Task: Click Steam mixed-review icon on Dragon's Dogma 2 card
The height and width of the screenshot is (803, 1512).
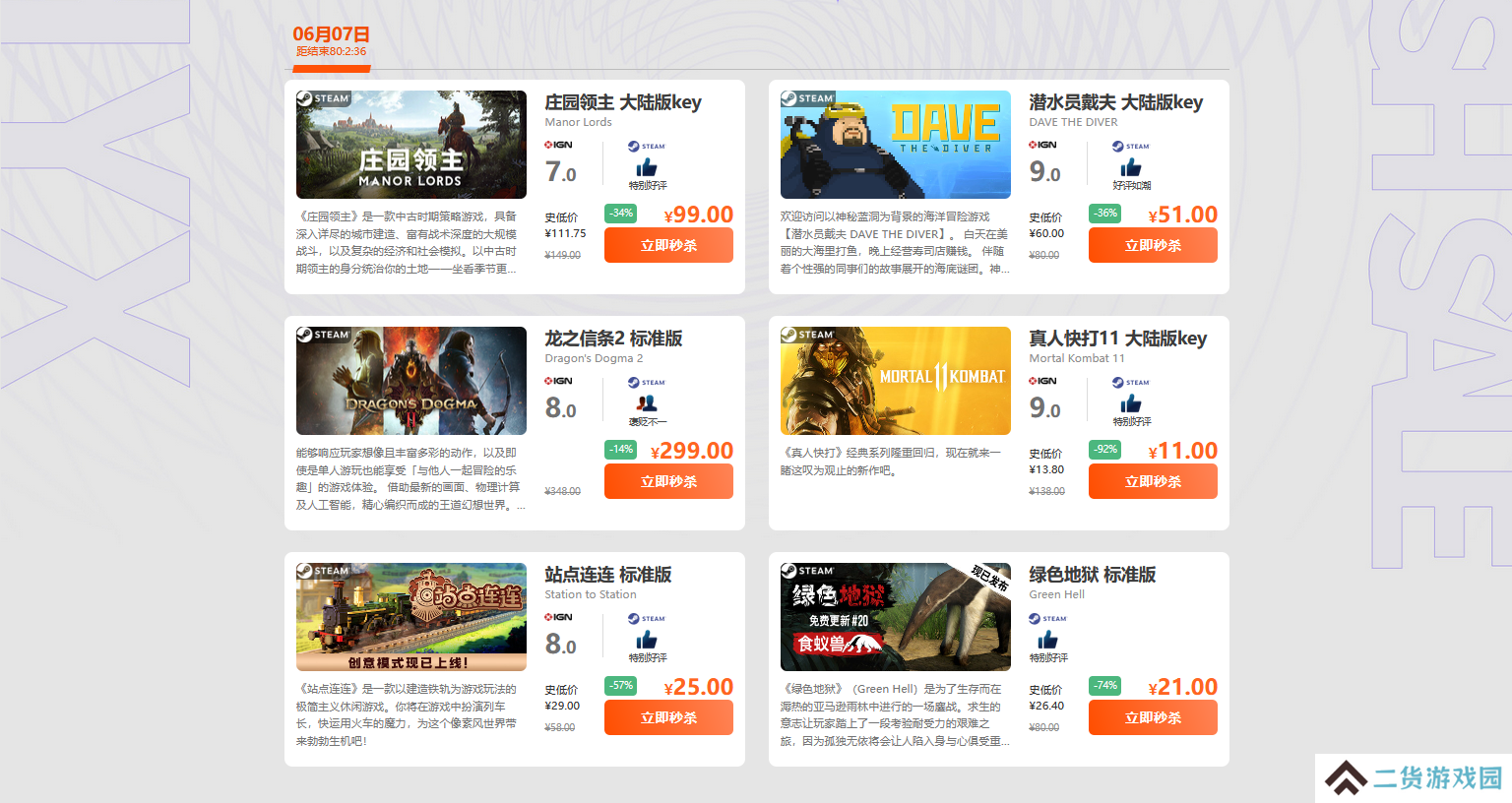Action: coord(647,403)
